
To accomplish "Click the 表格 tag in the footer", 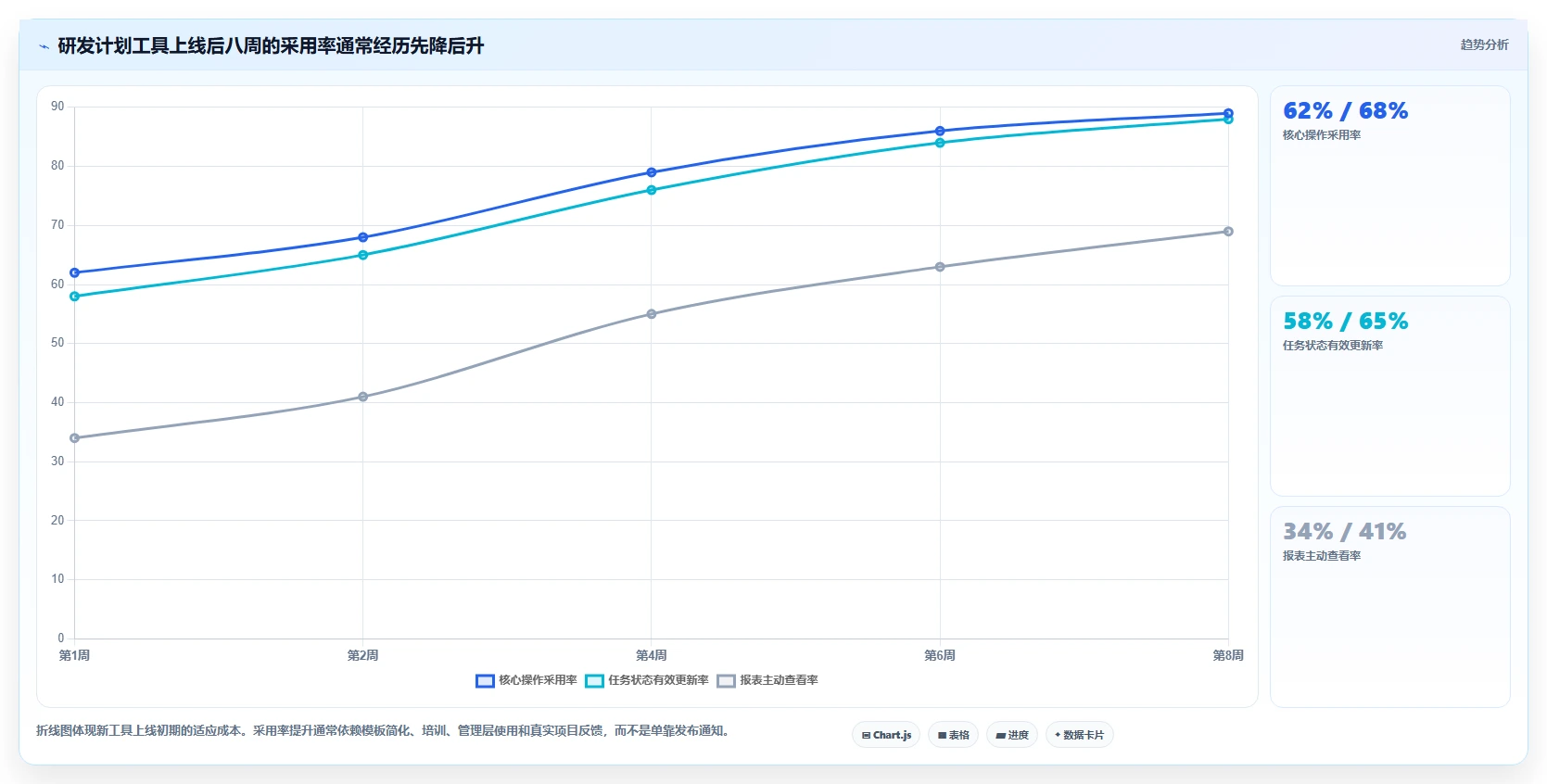I will [953, 735].
